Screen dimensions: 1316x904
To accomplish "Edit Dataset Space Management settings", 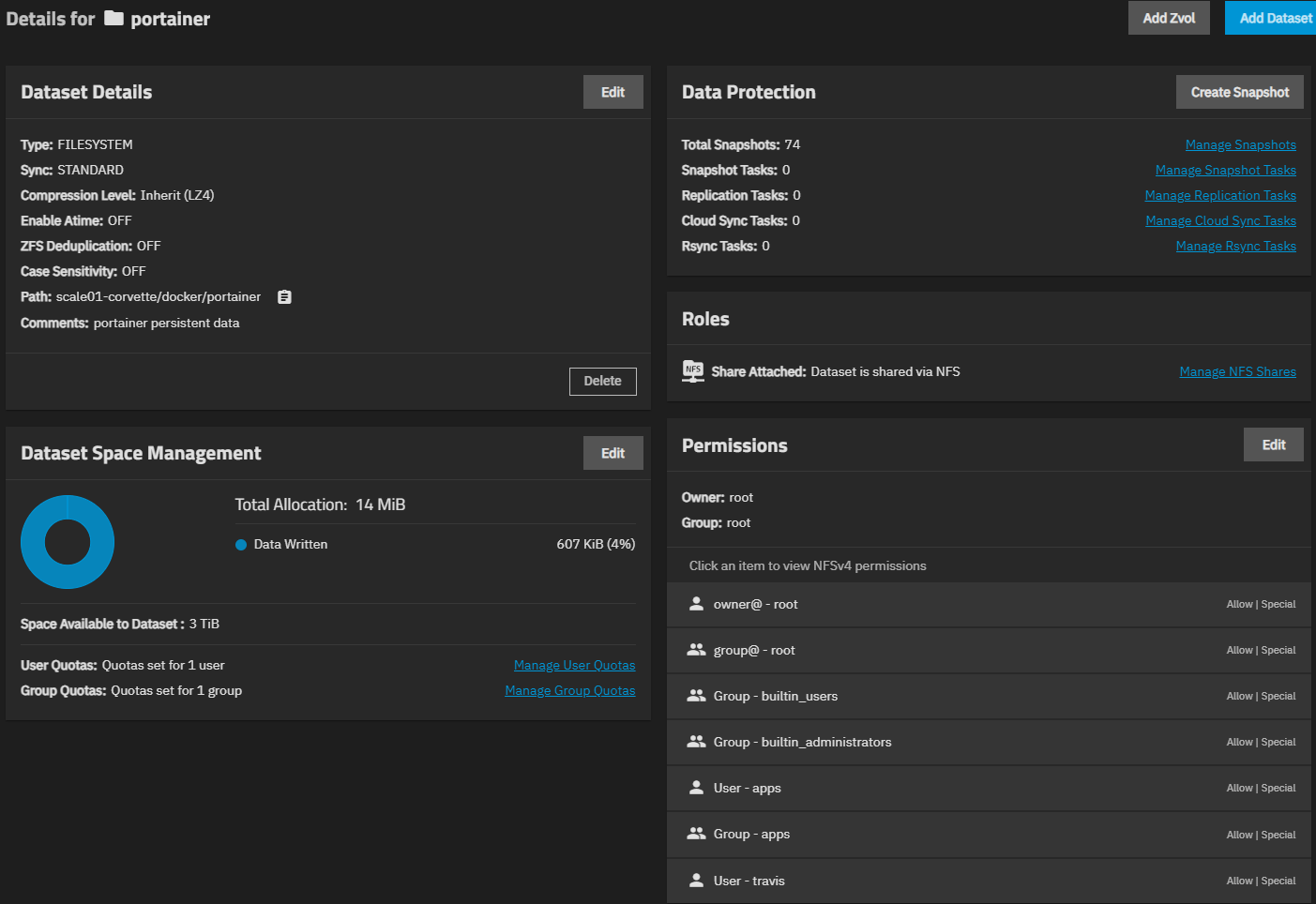I will (x=613, y=453).
